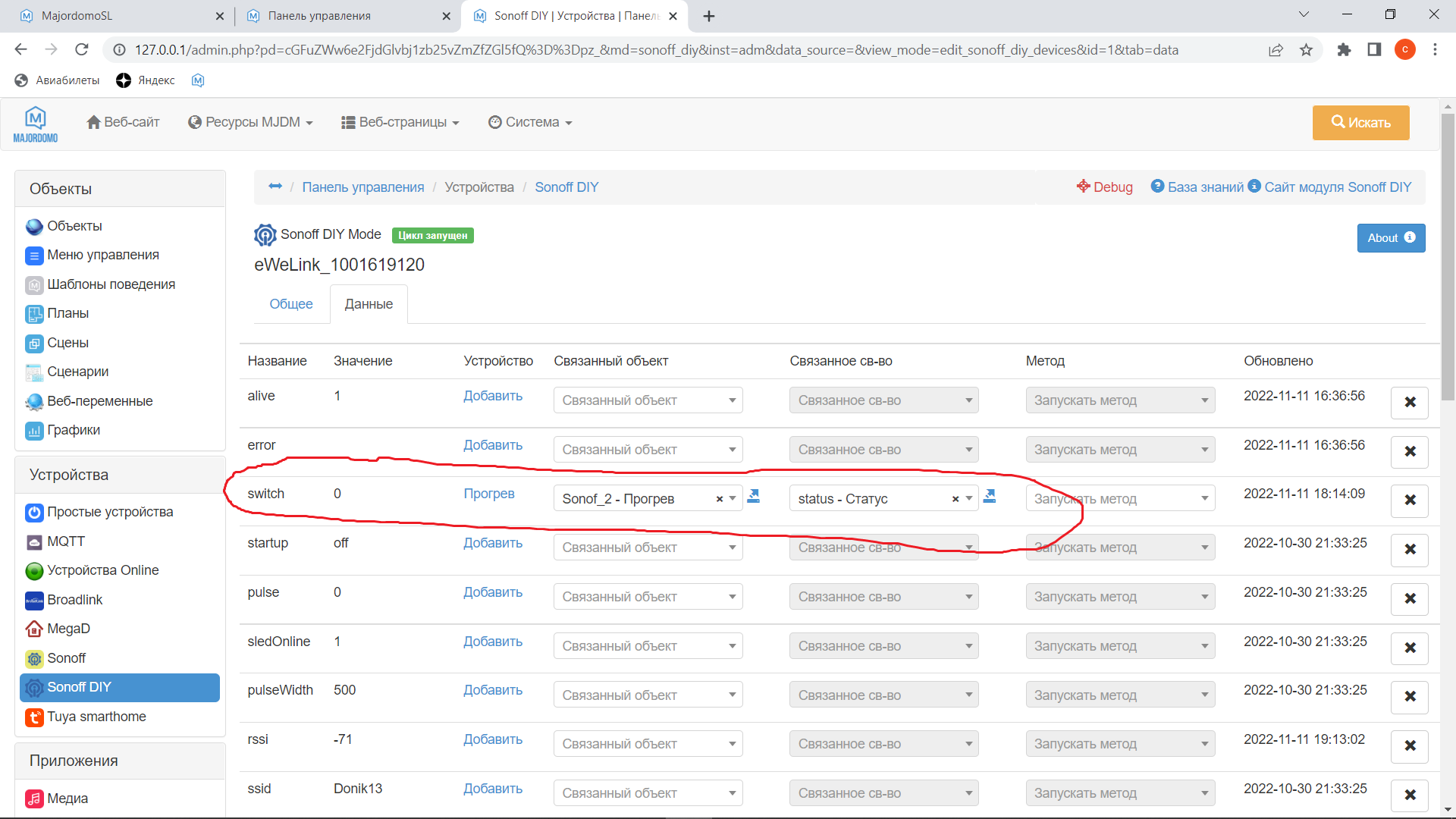The height and width of the screenshot is (819, 1456).
Task: Open MQTT in the sidebar
Action: [65, 541]
